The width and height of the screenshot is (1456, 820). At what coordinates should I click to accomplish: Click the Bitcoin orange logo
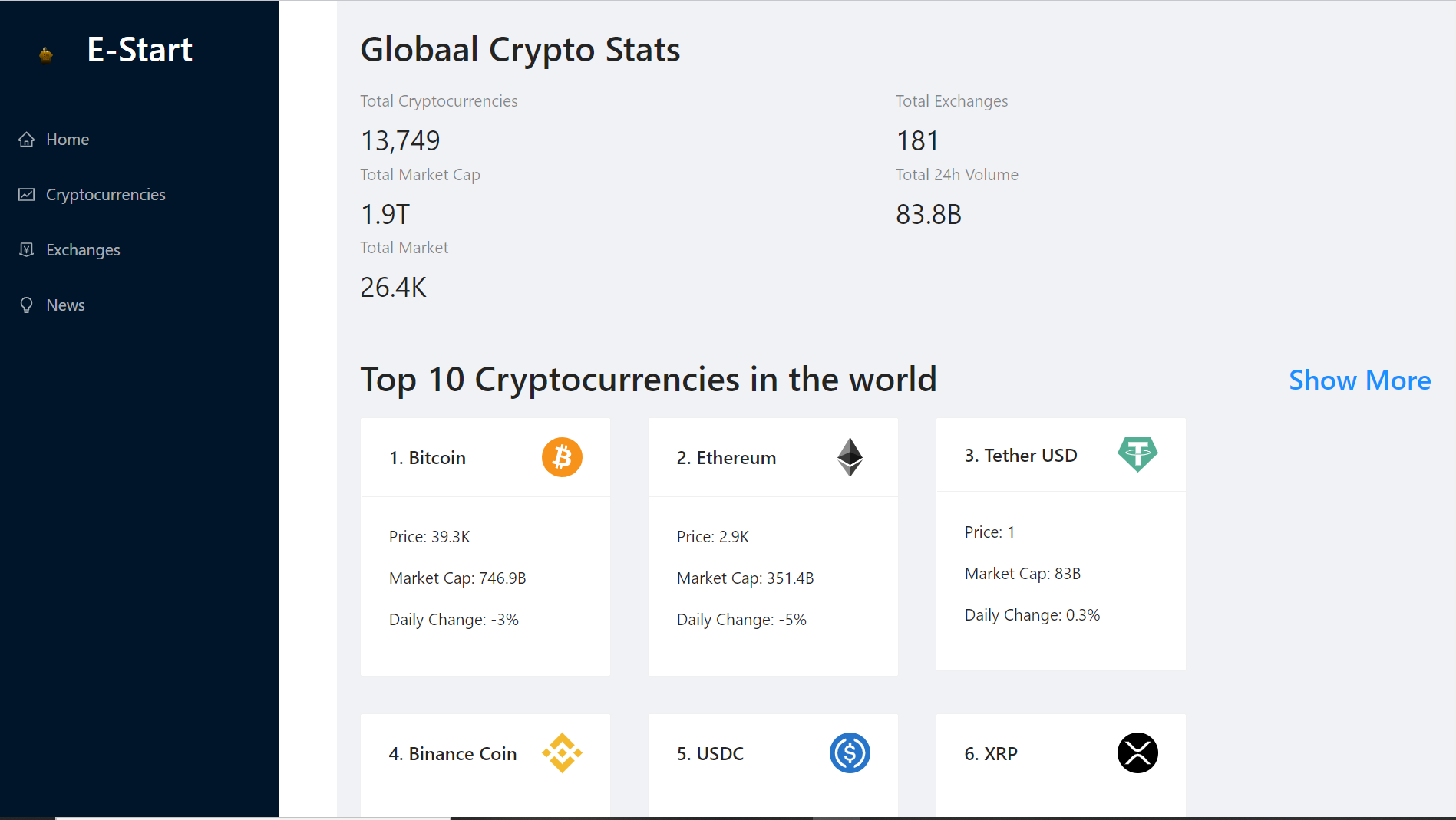[562, 457]
